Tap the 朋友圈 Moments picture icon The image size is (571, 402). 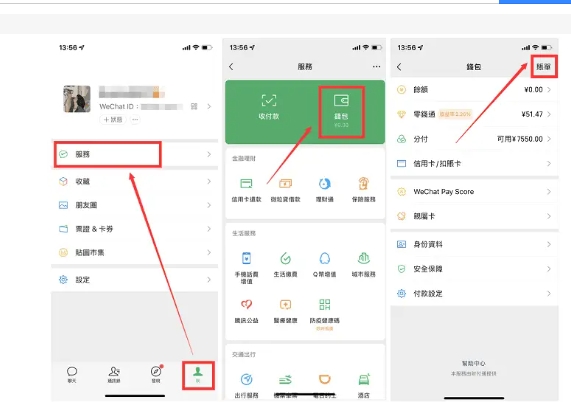pyautogui.click(x=63, y=205)
